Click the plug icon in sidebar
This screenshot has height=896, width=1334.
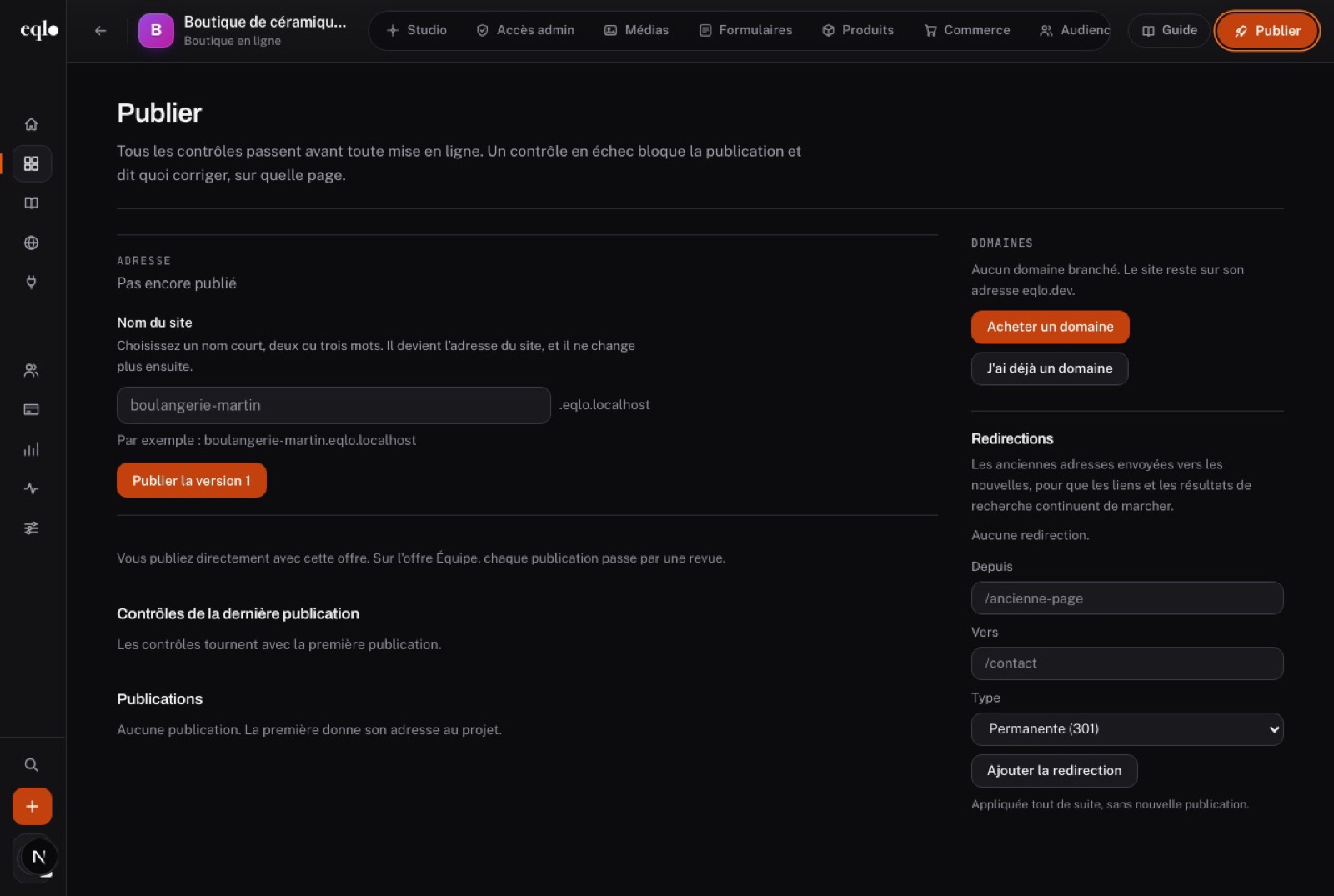[x=32, y=282]
